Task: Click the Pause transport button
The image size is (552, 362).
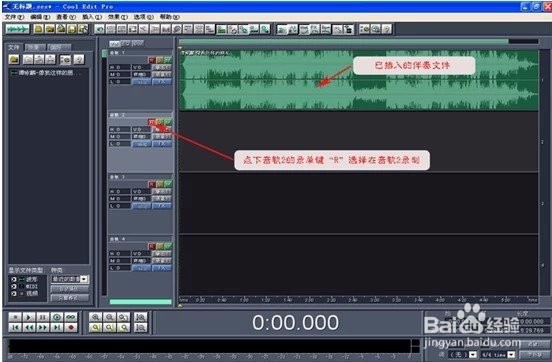Action: (x=43, y=317)
